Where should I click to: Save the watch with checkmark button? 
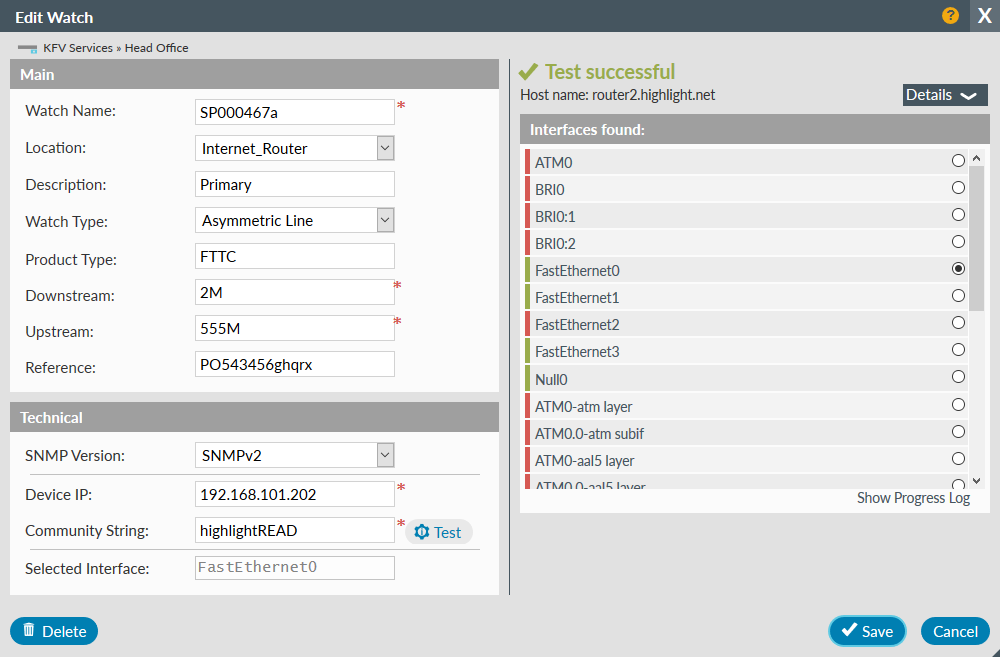click(867, 631)
